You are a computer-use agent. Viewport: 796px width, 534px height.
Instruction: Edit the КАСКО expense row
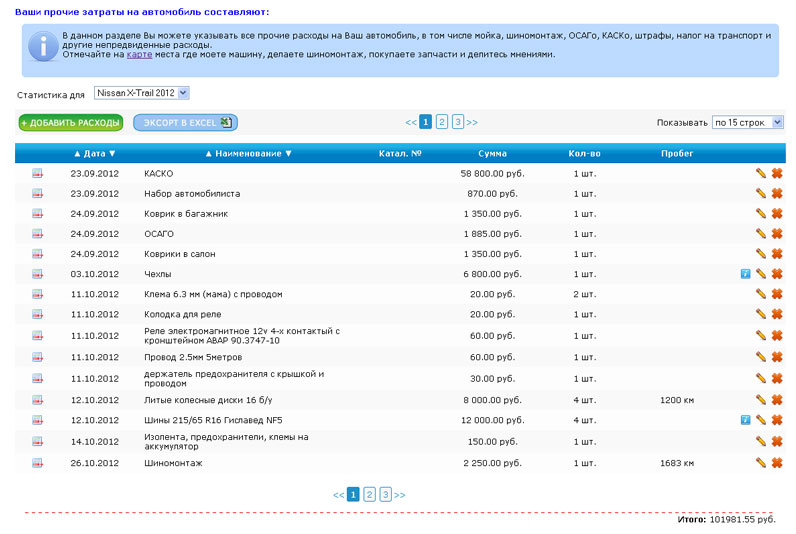(761, 173)
